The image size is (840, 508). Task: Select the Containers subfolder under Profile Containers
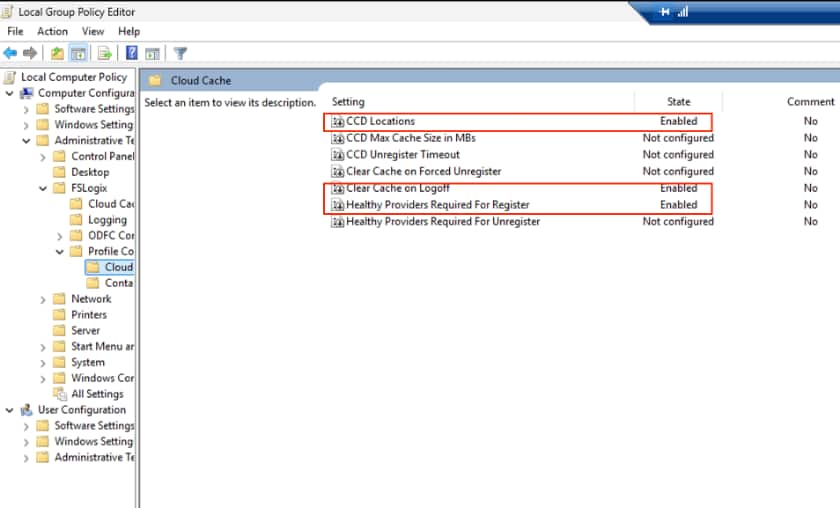click(118, 283)
